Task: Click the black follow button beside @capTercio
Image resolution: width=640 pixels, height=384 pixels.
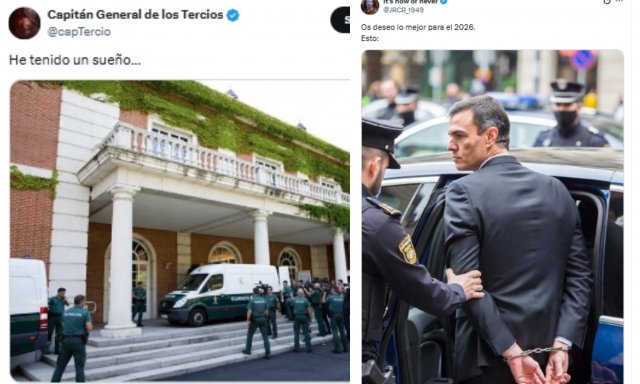Action: (x=340, y=20)
